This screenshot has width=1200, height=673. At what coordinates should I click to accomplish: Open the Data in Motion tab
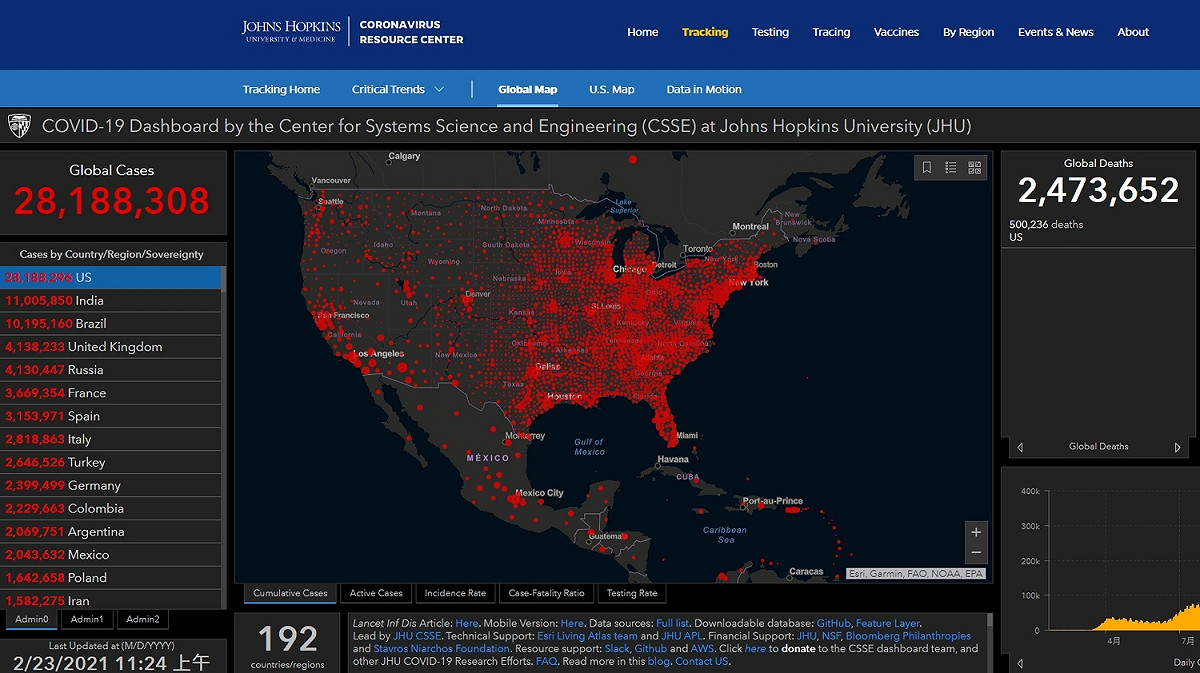pyautogui.click(x=704, y=89)
